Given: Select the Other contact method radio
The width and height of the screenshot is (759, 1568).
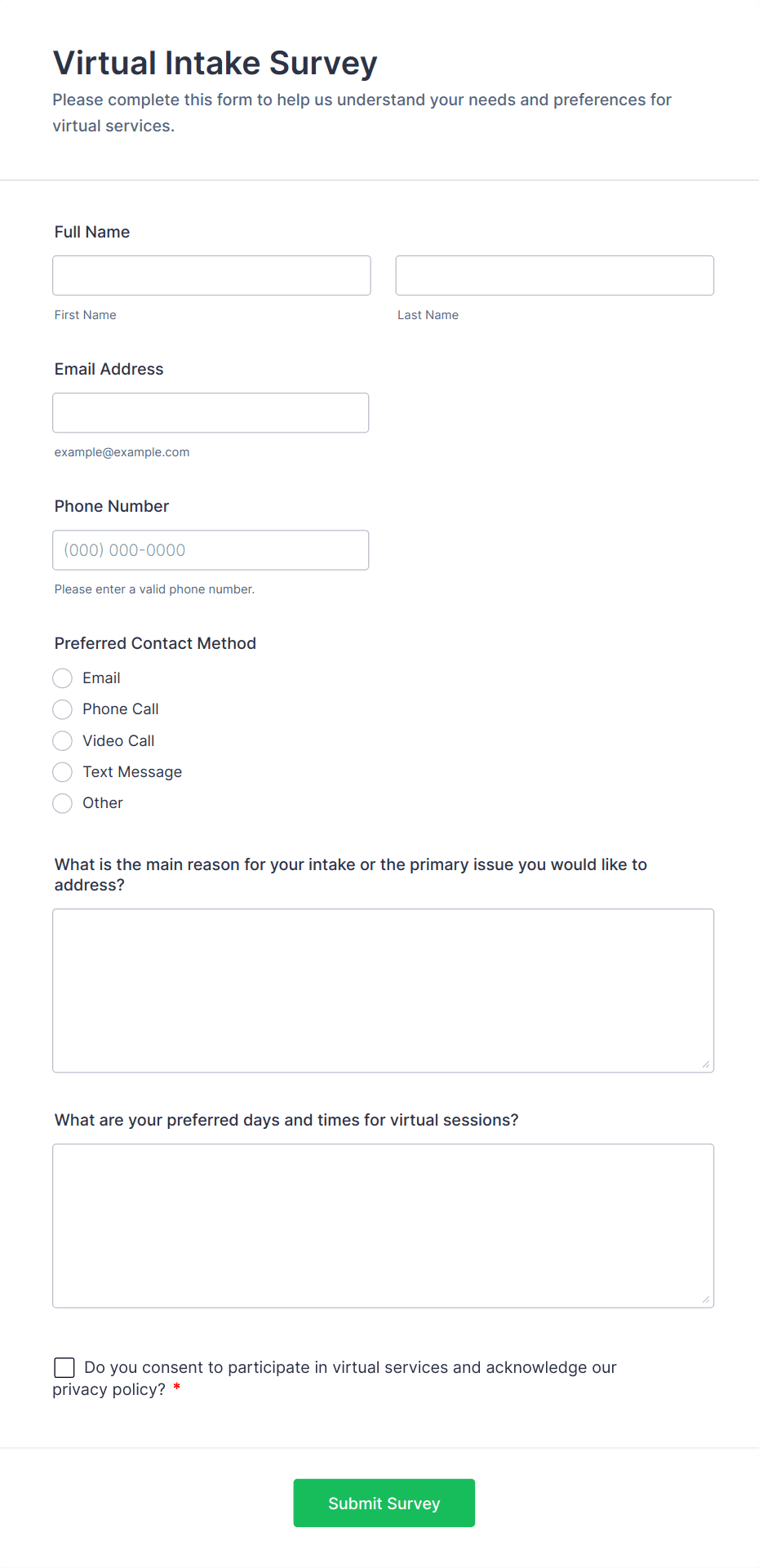Looking at the screenshot, I should (x=63, y=803).
